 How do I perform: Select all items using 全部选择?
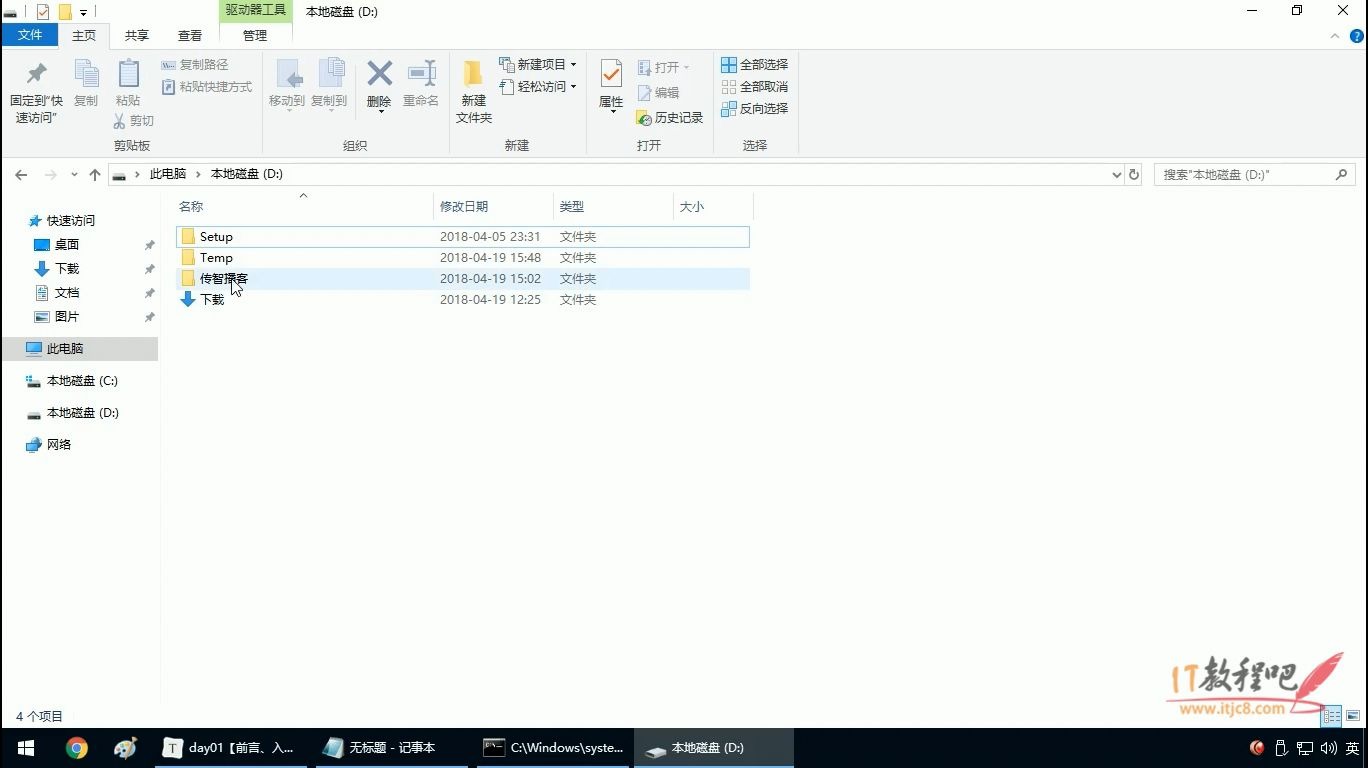click(x=755, y=63)
